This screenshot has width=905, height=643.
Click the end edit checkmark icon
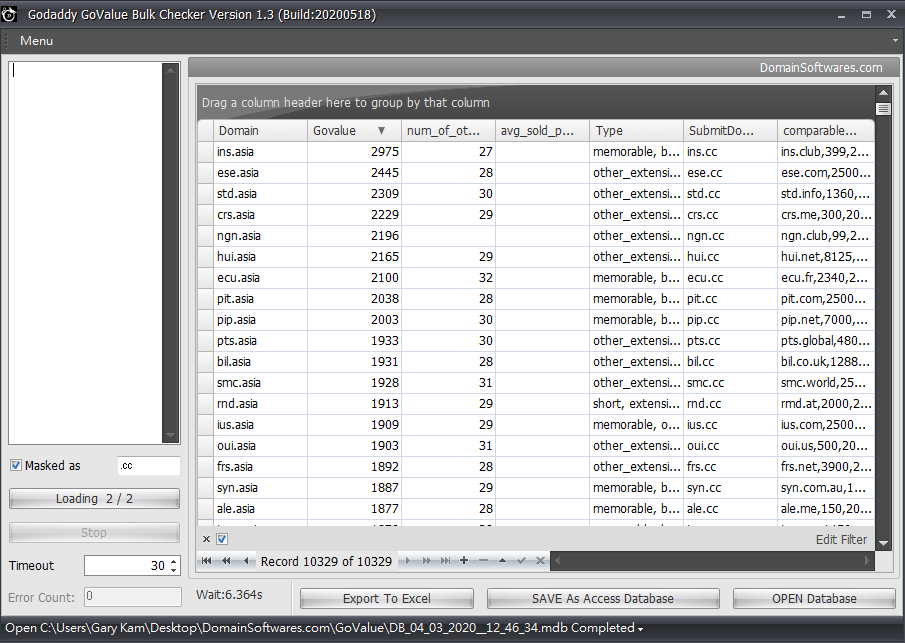[x=521, y=560]
